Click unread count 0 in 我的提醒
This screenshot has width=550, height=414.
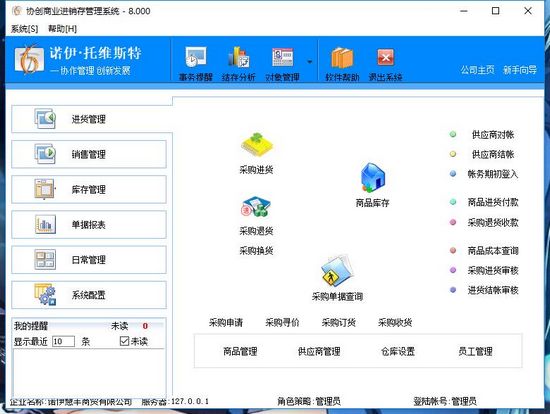coord(145,326)
